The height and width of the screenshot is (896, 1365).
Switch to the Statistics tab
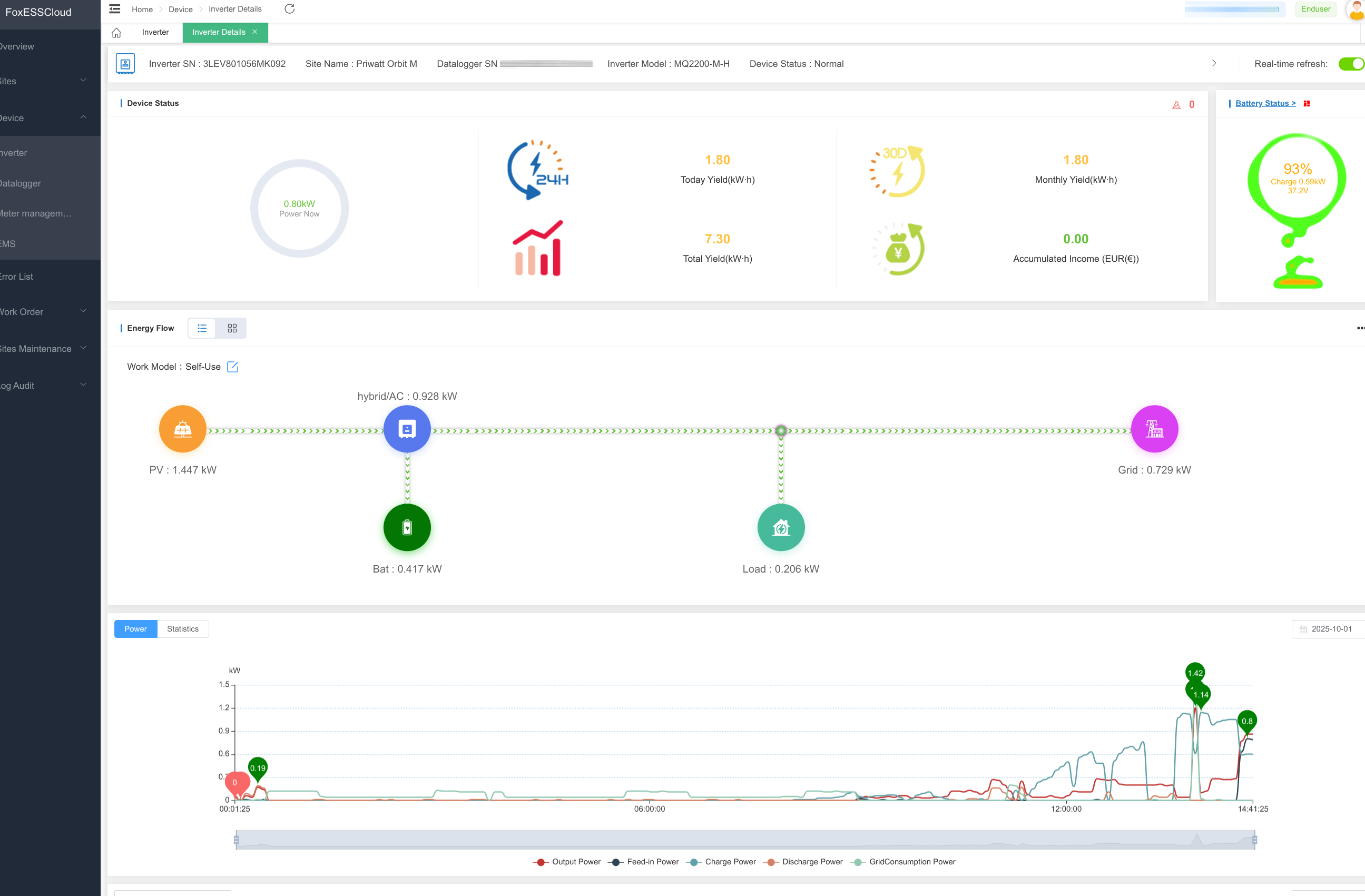point(182,629)
